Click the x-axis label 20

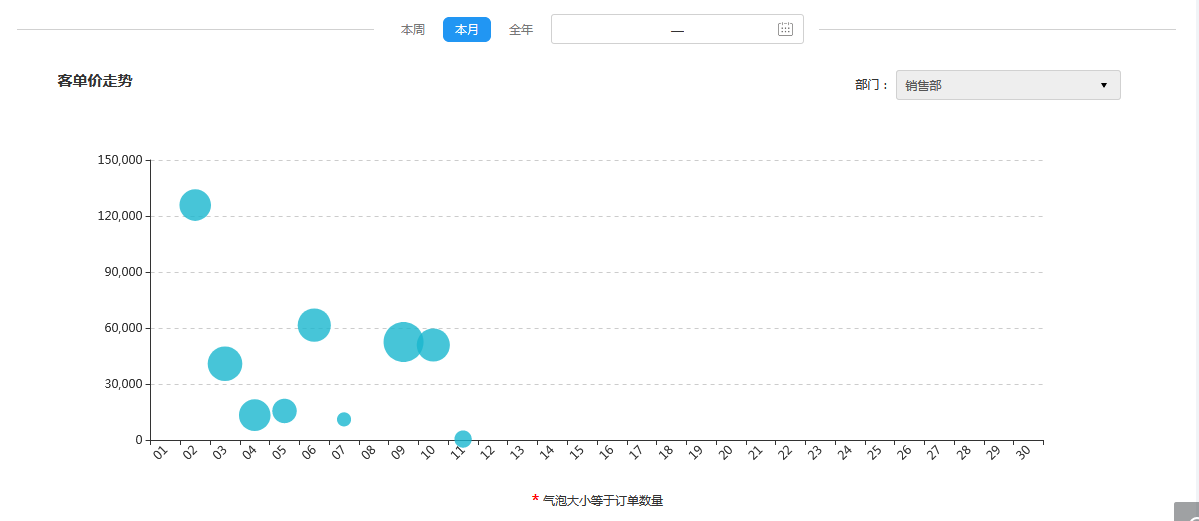[x=726, y=451]
